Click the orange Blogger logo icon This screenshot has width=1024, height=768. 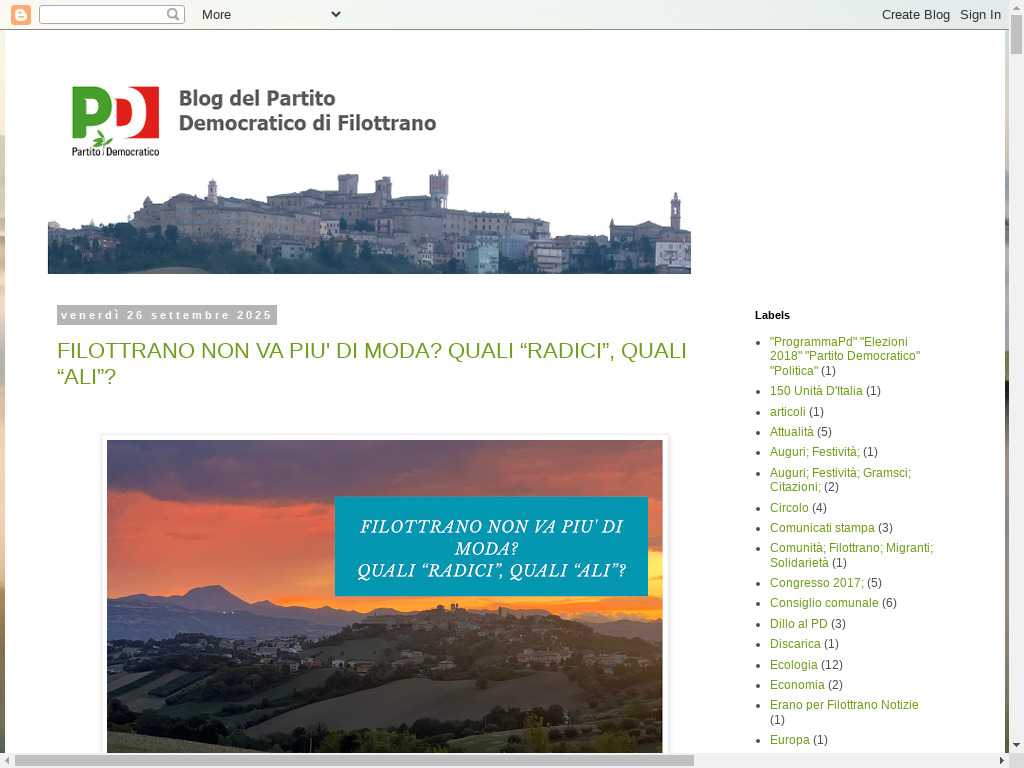20,14
